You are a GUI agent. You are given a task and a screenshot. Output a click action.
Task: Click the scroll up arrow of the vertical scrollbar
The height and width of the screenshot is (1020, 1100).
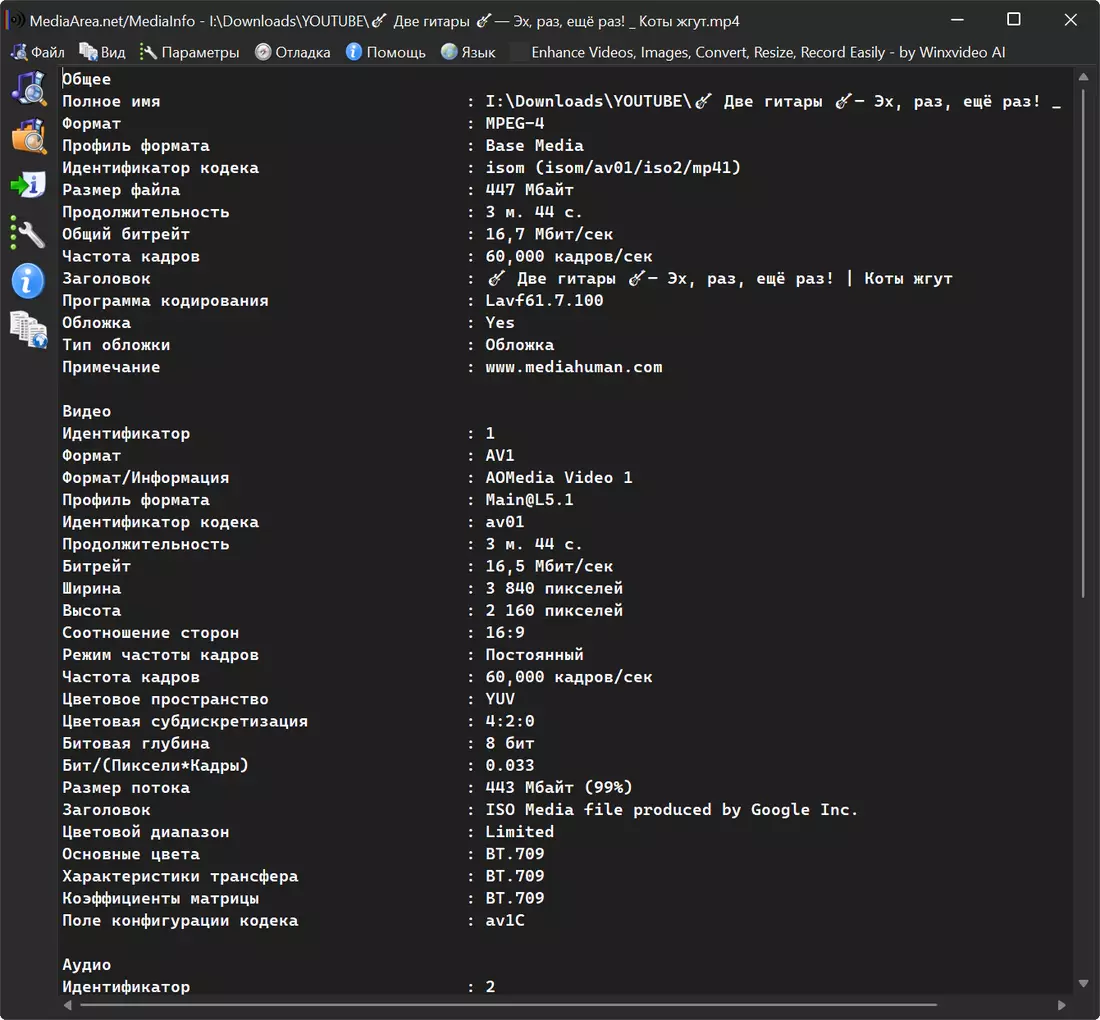[1082, 76]
